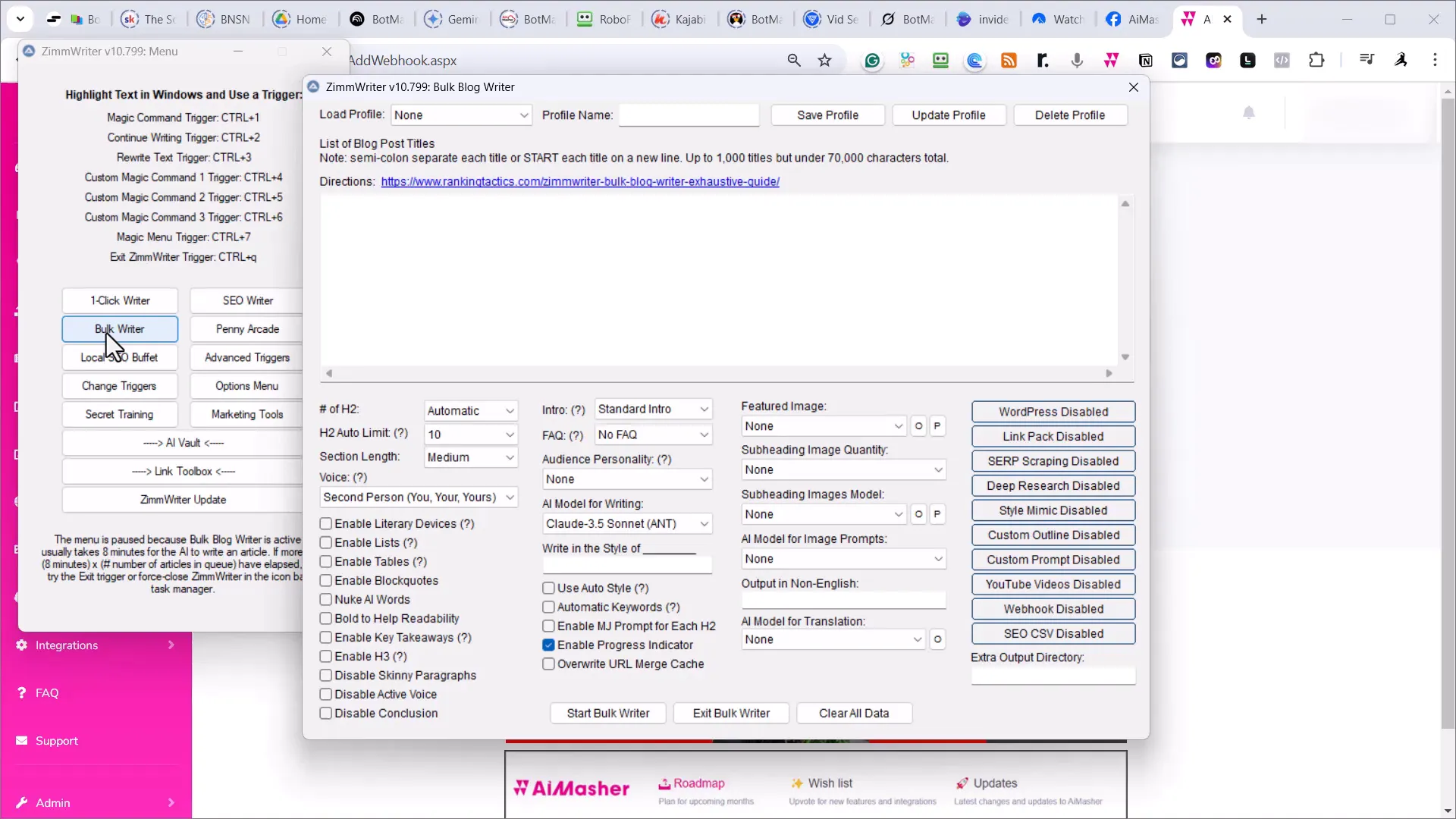Screen dimensions: 1456x819
Task: Click the P button beside Subheading Images Model
Action: 937,514
